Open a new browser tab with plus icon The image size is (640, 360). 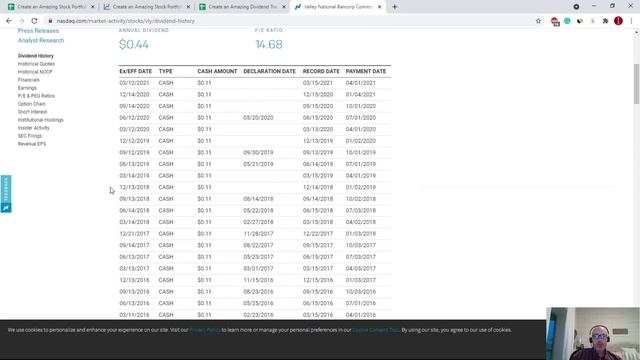[x=394, y=7]
